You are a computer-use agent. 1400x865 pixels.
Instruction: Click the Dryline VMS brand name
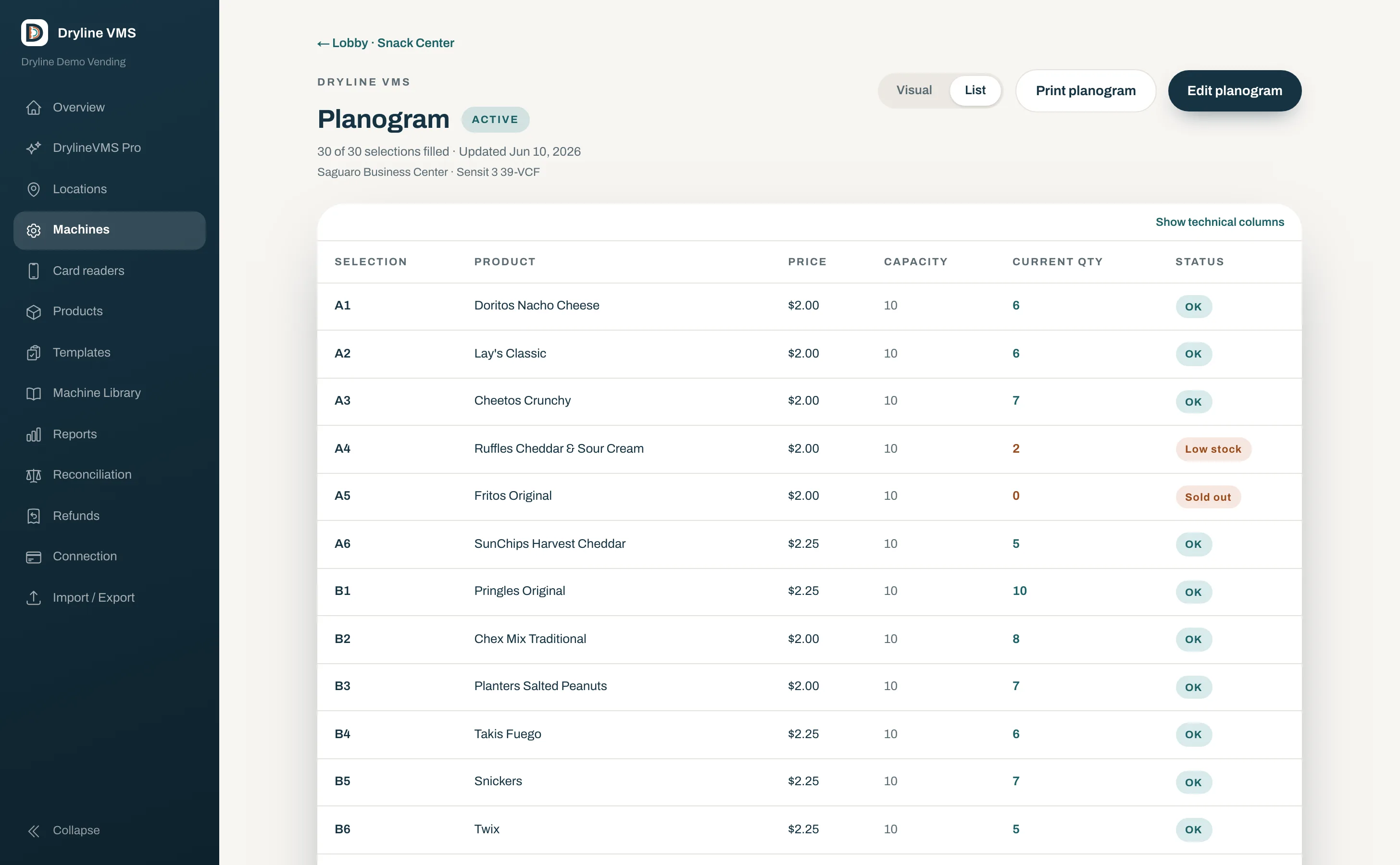pyautogui.click(x=97, y=33)
